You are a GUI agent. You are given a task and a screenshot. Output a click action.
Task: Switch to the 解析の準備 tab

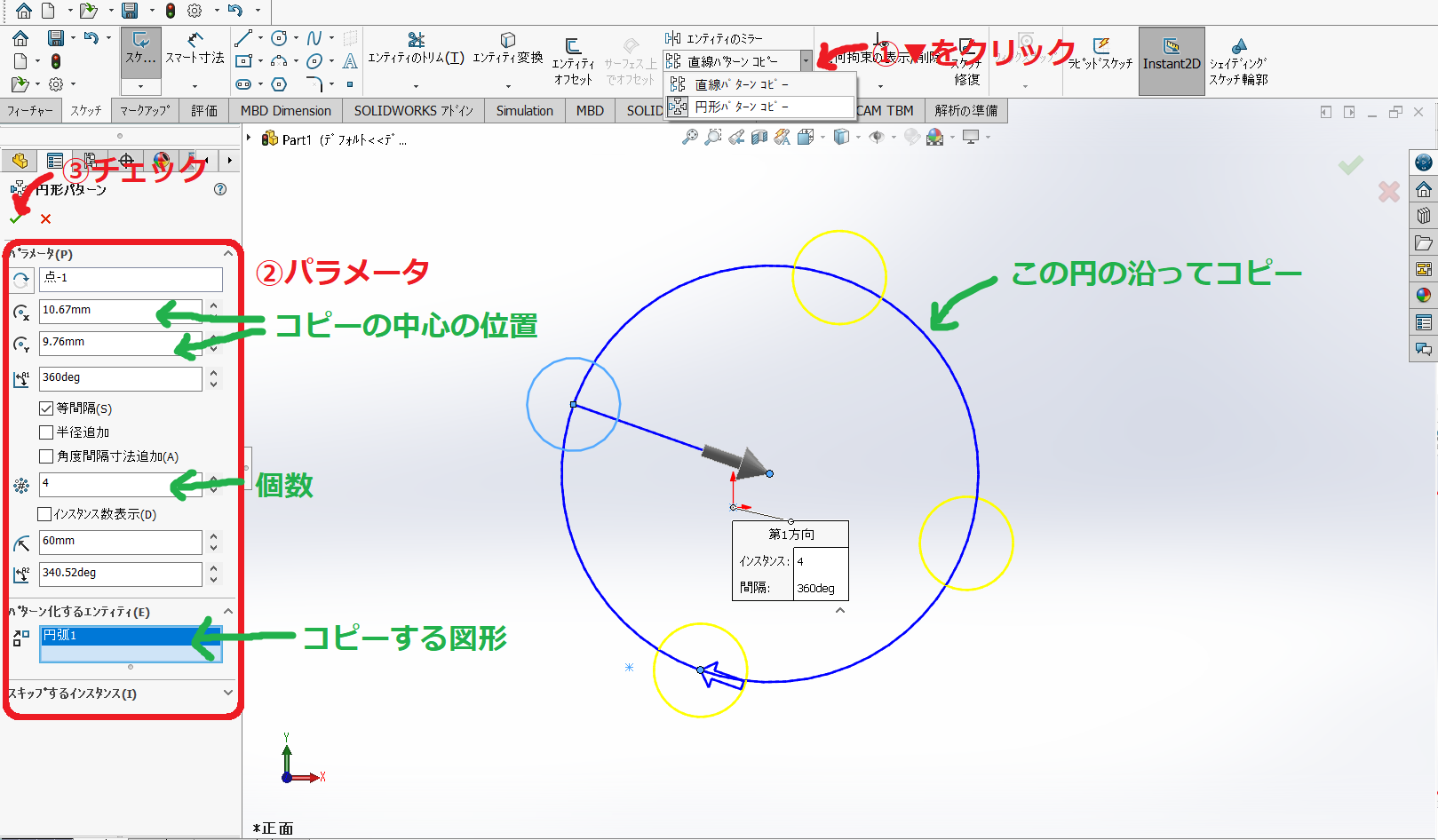click(966, 110)
